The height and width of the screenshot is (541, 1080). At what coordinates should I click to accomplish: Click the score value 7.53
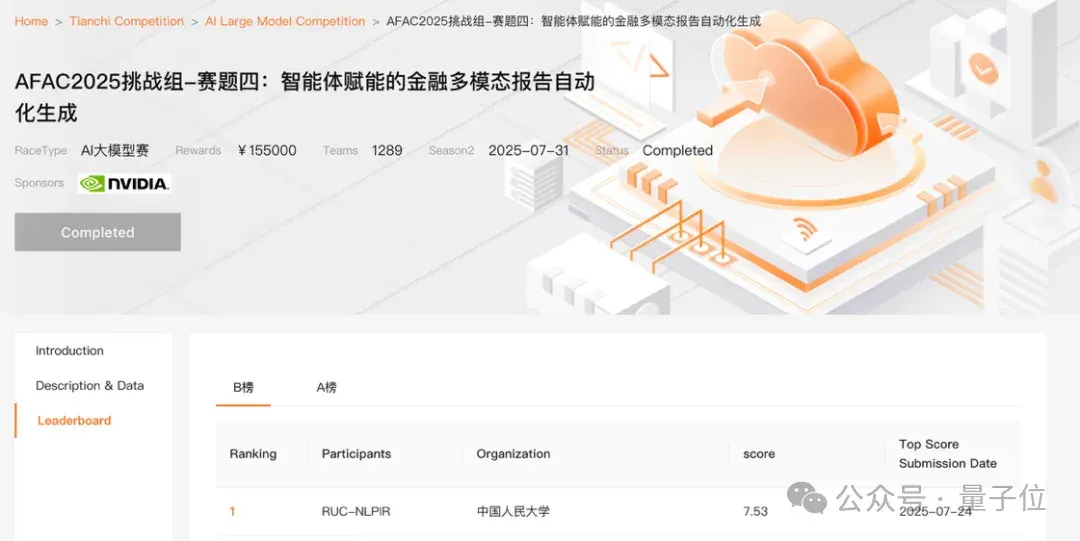[756, 511]
